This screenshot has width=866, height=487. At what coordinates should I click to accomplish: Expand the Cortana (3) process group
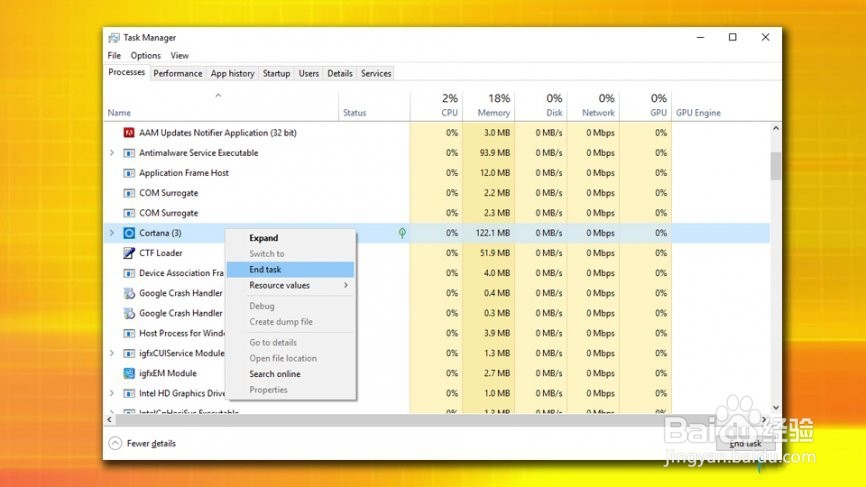[112, 233]
